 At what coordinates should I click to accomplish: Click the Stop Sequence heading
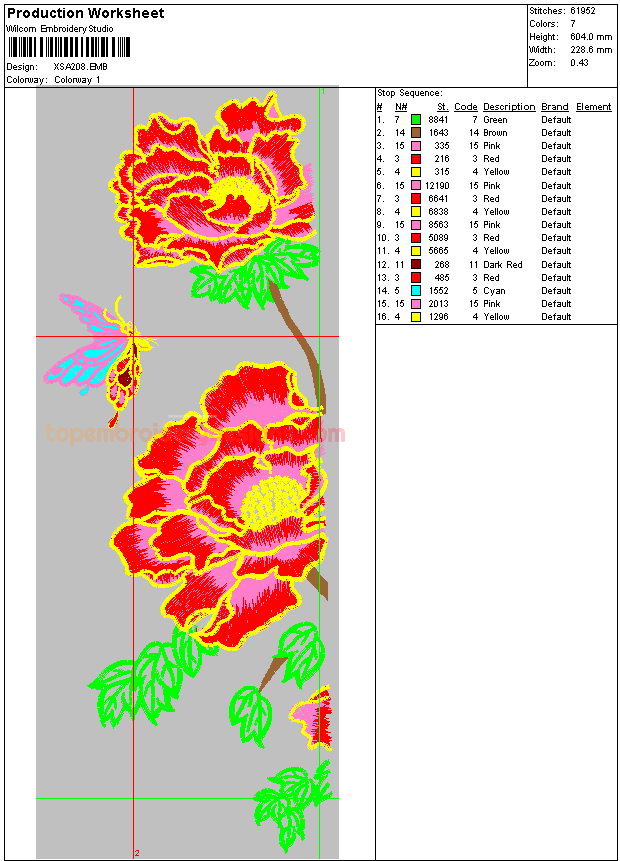point(409,93)
